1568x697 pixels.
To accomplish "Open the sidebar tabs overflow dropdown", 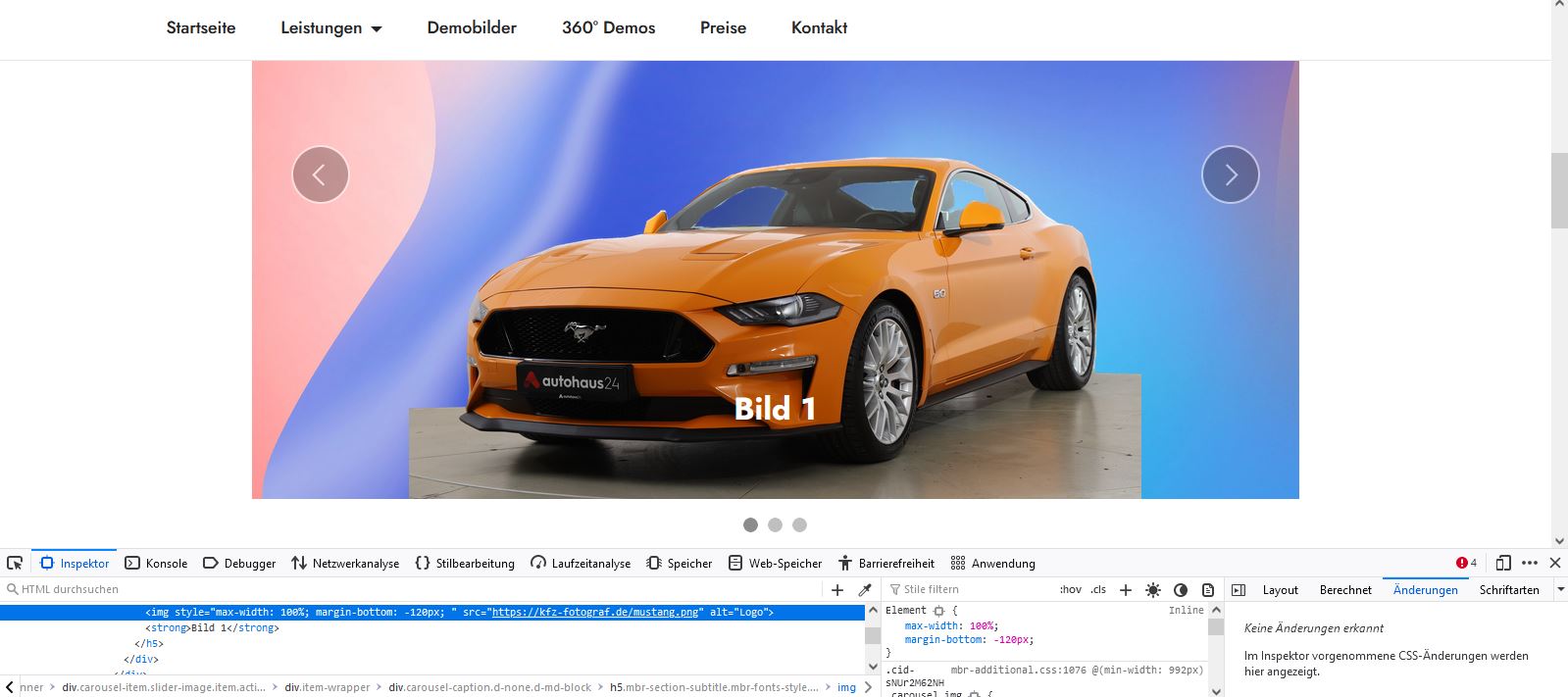I will [x=1560, y=589].
